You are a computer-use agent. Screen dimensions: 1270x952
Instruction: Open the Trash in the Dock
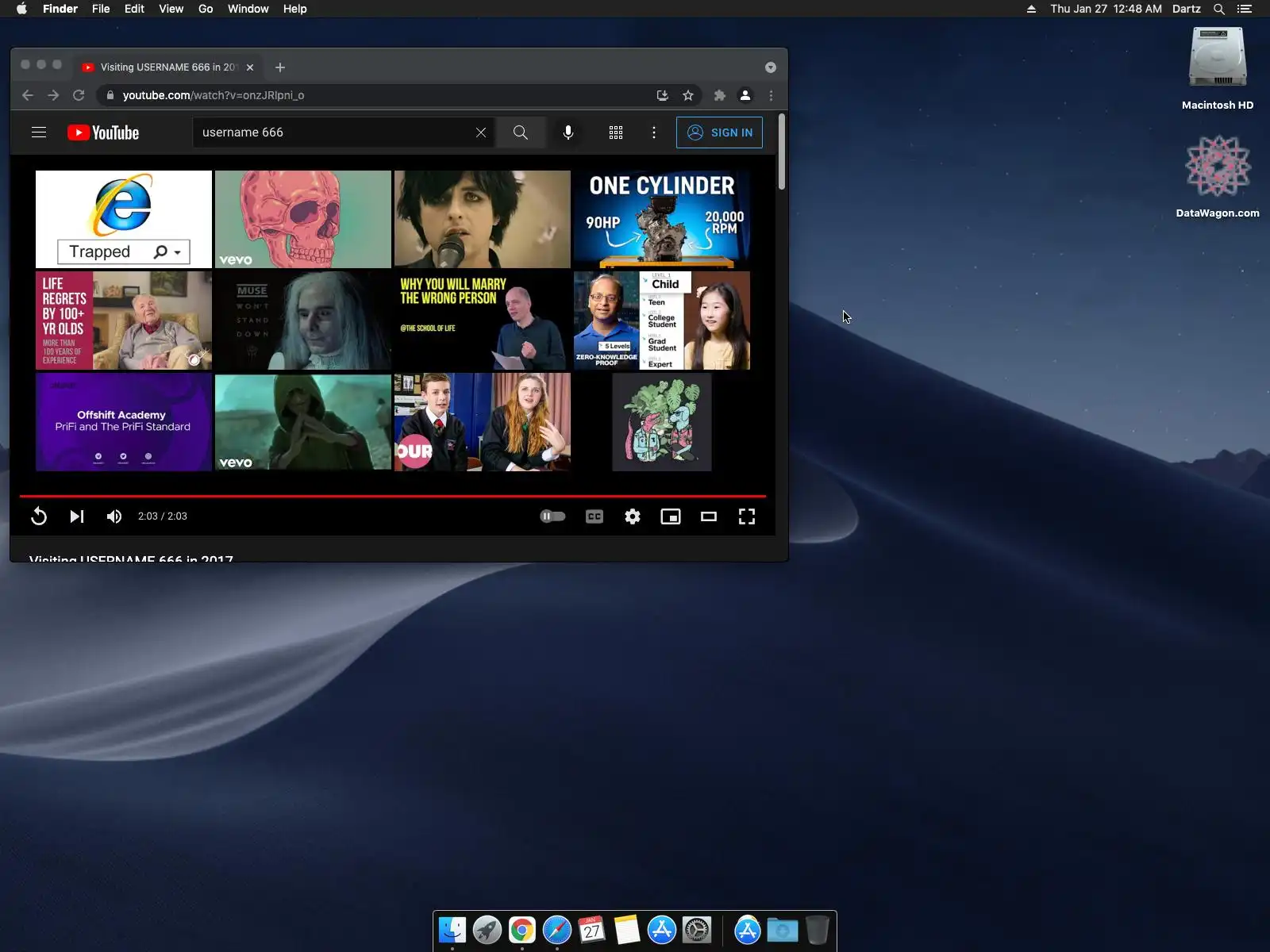pyautogui.click(x=817, y=930)
